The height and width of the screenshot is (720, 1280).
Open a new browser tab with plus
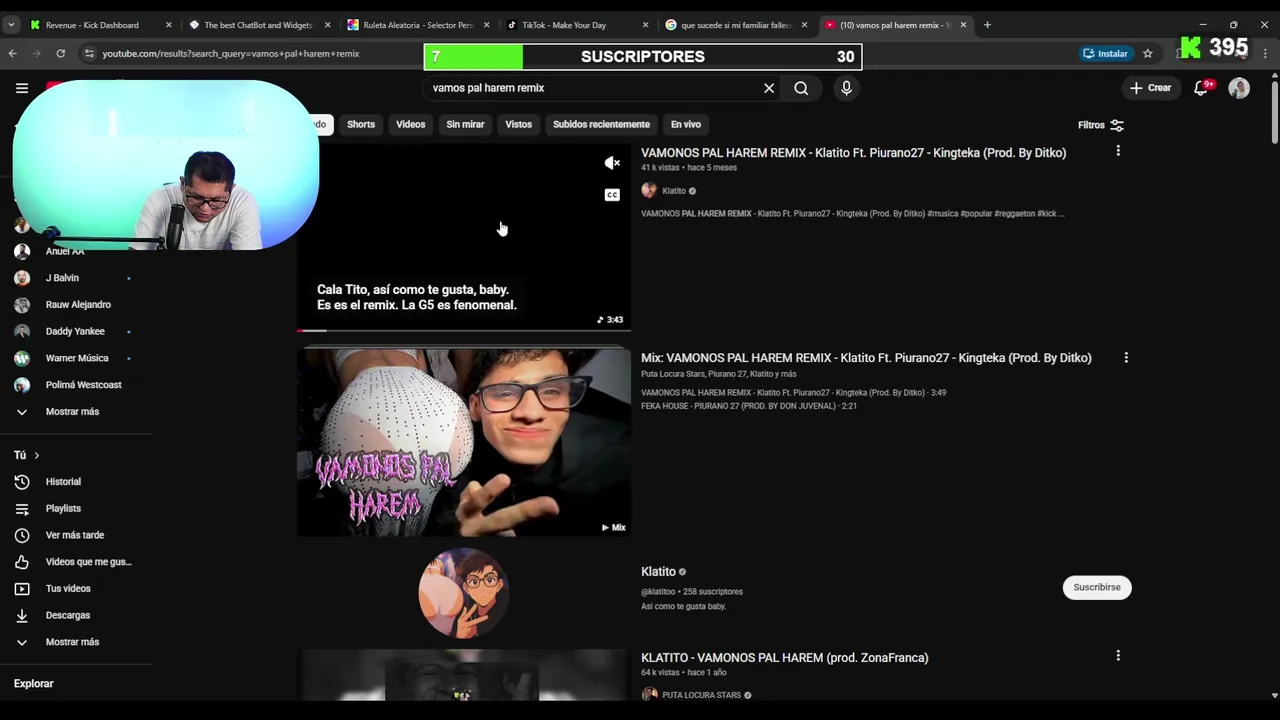tap(987, 25)
